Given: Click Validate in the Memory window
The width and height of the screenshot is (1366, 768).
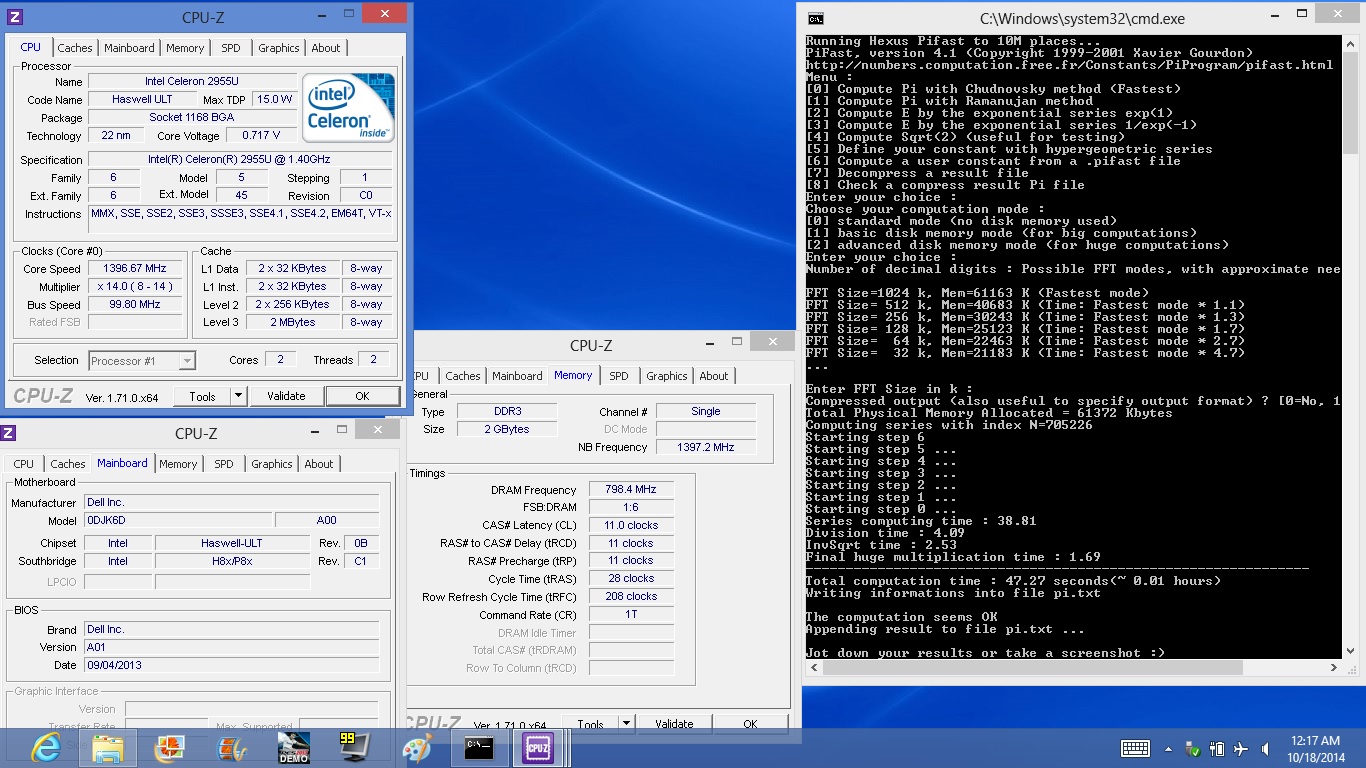Looking at the screenshot, I should coord(674,724).
